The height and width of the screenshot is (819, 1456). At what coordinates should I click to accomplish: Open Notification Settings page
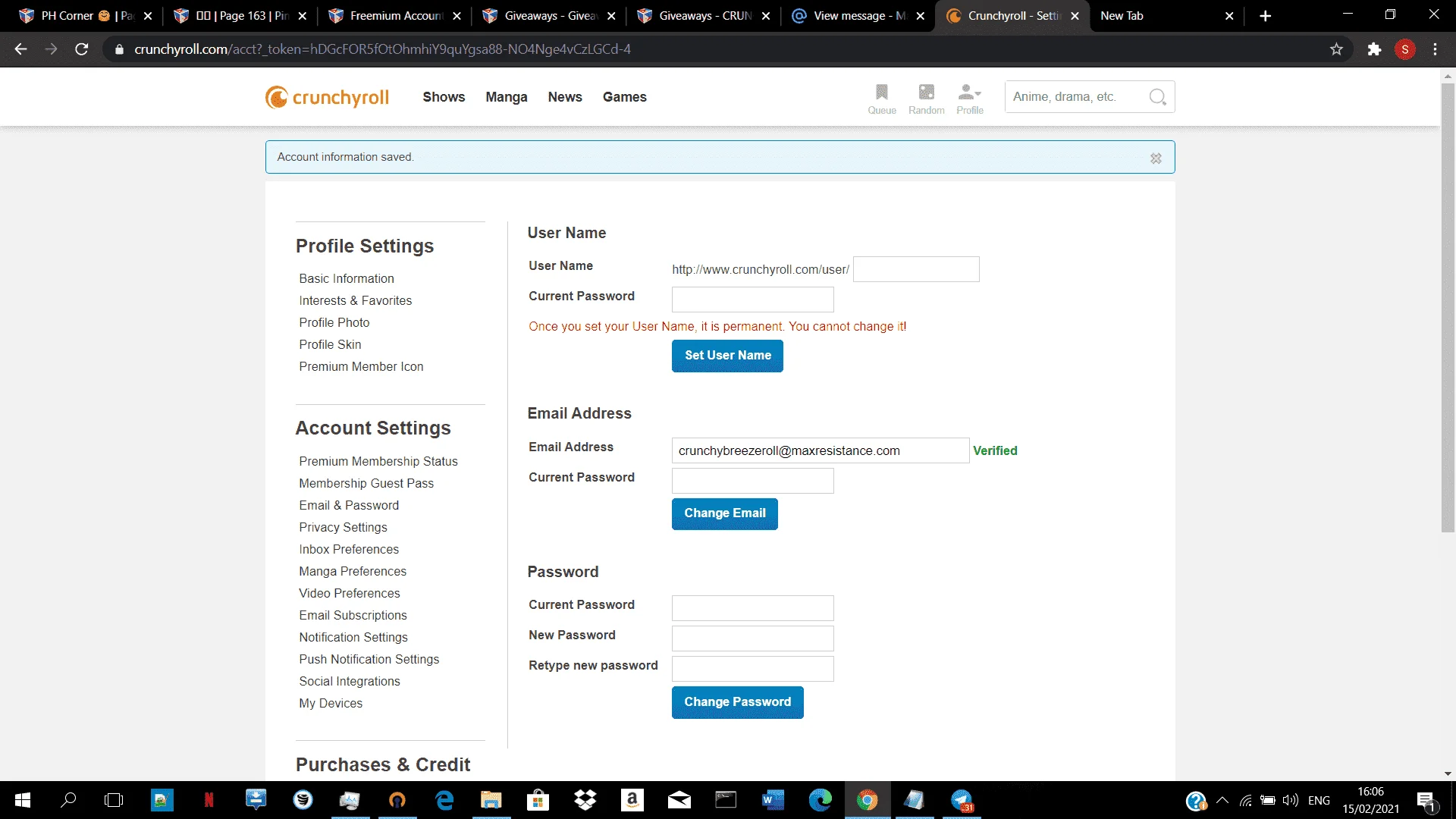pyautogui.click(x=353, y=638)
